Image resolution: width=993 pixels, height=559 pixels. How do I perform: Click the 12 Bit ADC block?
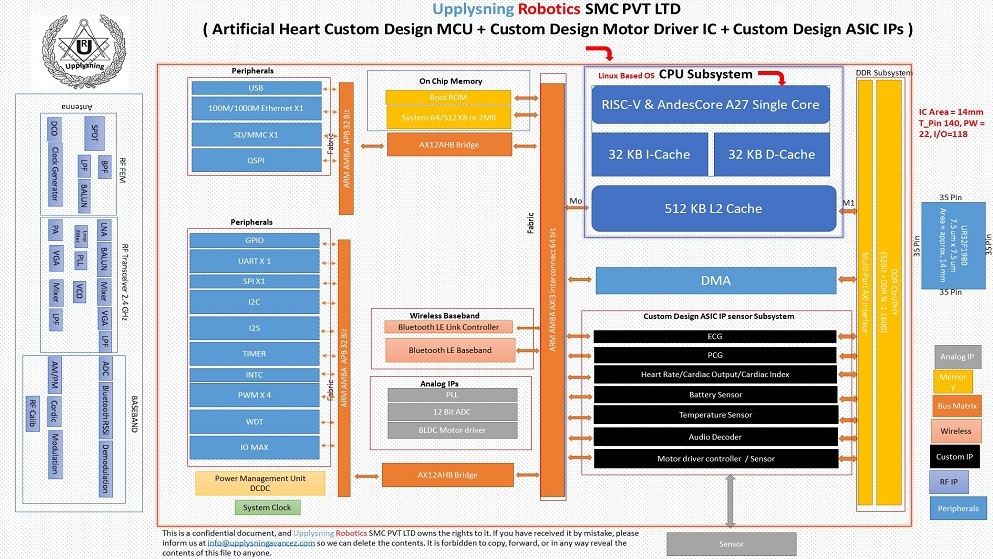pos(452,412)
